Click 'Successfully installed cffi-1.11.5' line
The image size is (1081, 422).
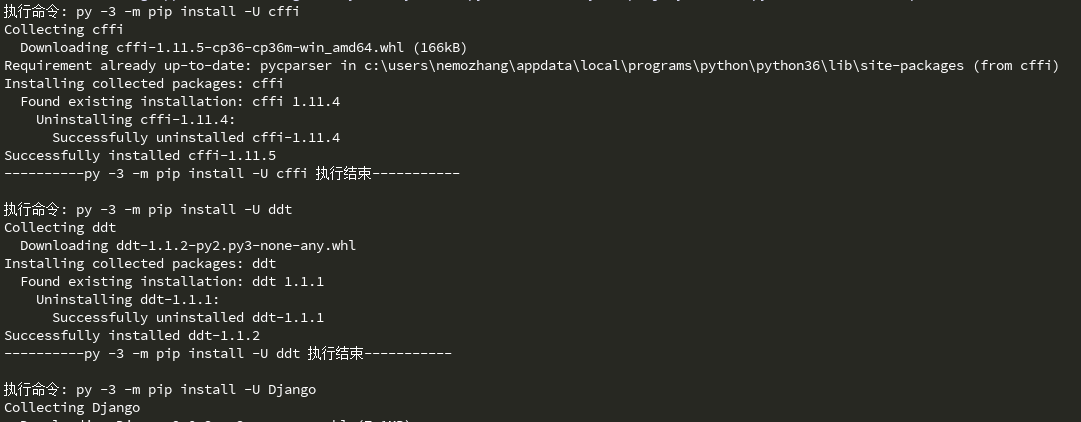click(140, 155)
